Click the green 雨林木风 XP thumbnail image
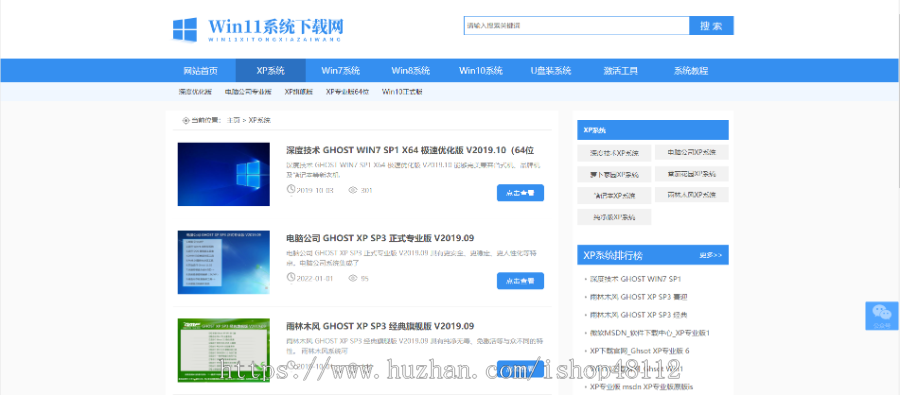 pyautogui.click(x=223, y=350)
